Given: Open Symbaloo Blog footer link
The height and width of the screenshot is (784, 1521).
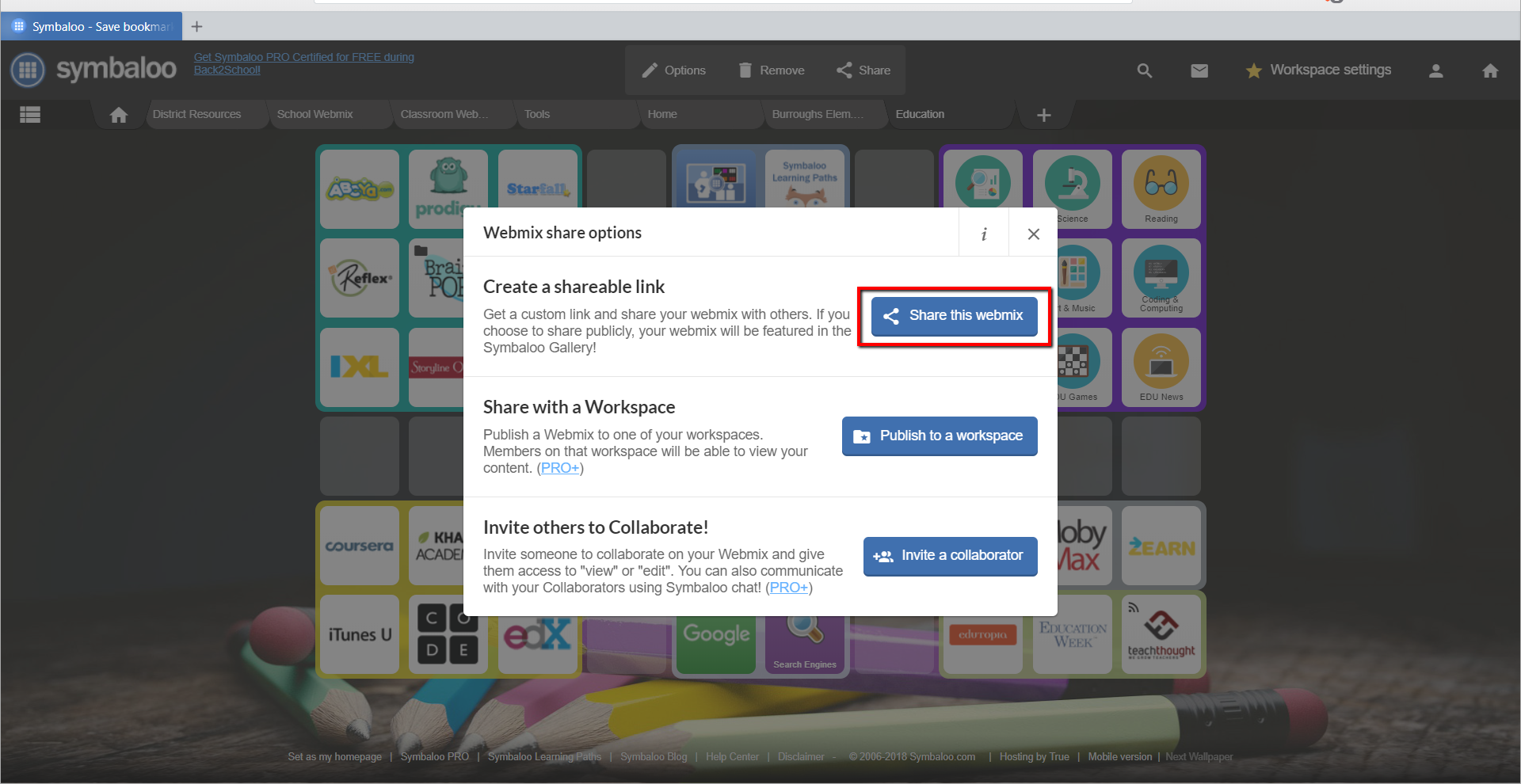Looking at the screenshot, I should tap(654, 757).
